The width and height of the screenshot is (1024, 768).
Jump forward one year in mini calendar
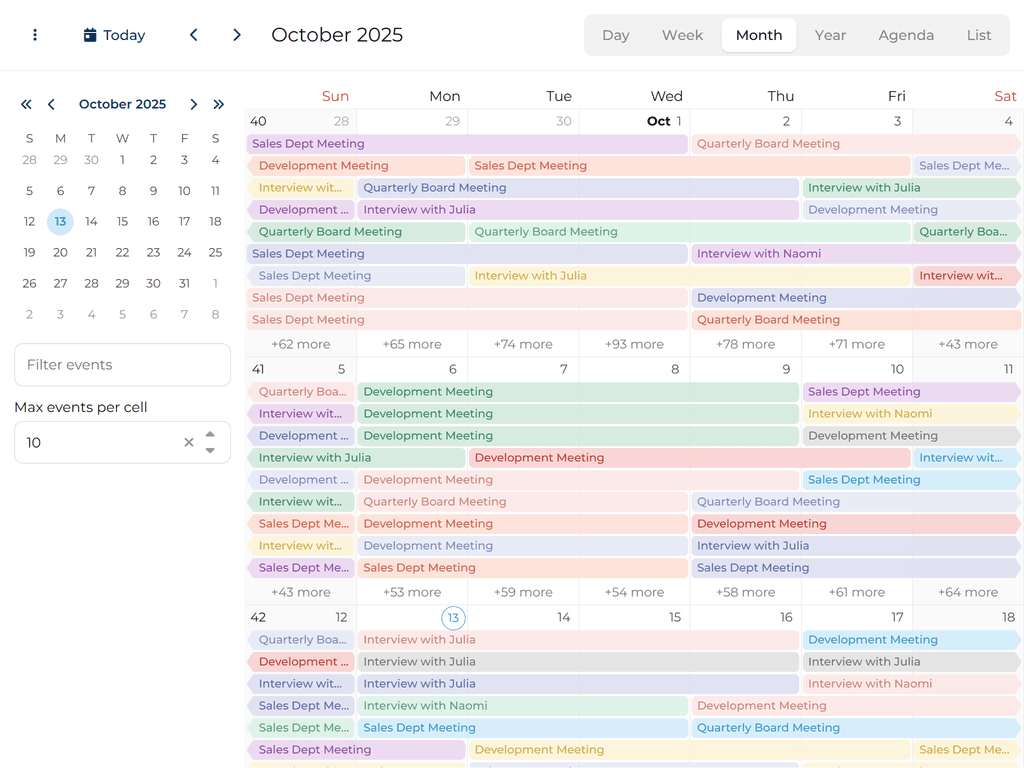tap(219, 104)
